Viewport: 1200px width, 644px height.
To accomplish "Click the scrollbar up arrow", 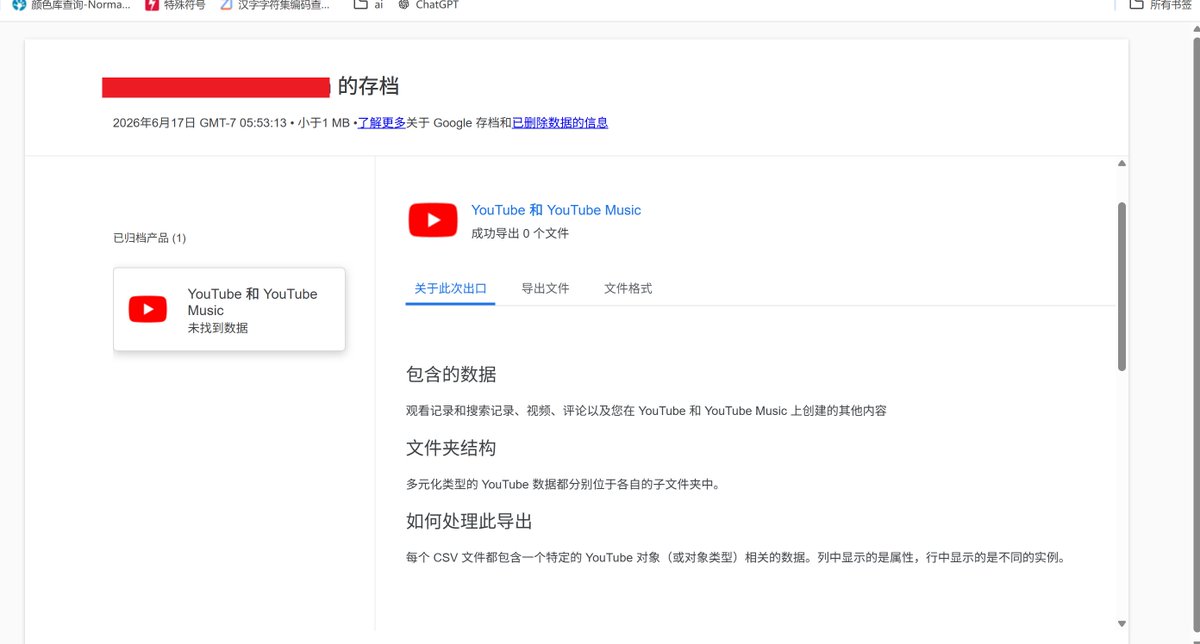I will tap(1122, 163).
